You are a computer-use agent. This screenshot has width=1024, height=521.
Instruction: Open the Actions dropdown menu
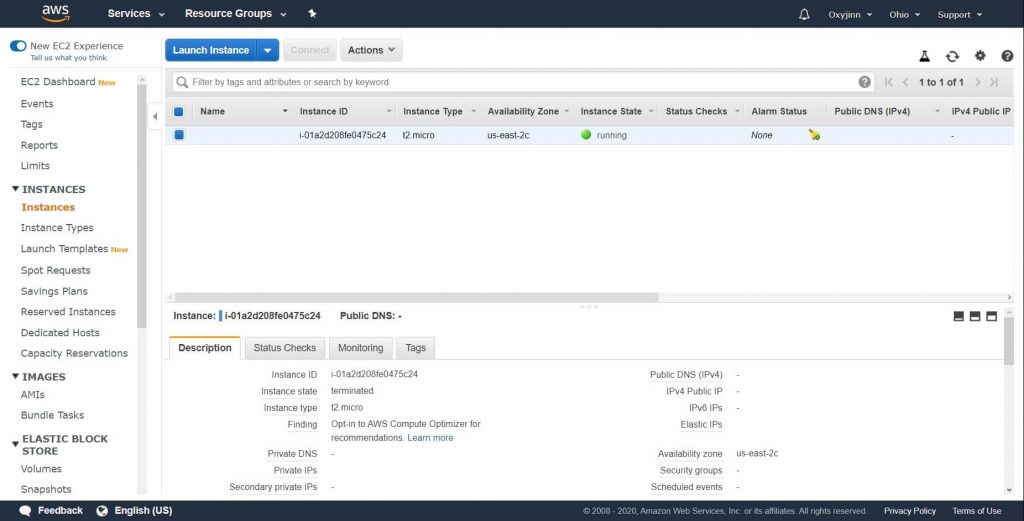click(371, 50)
